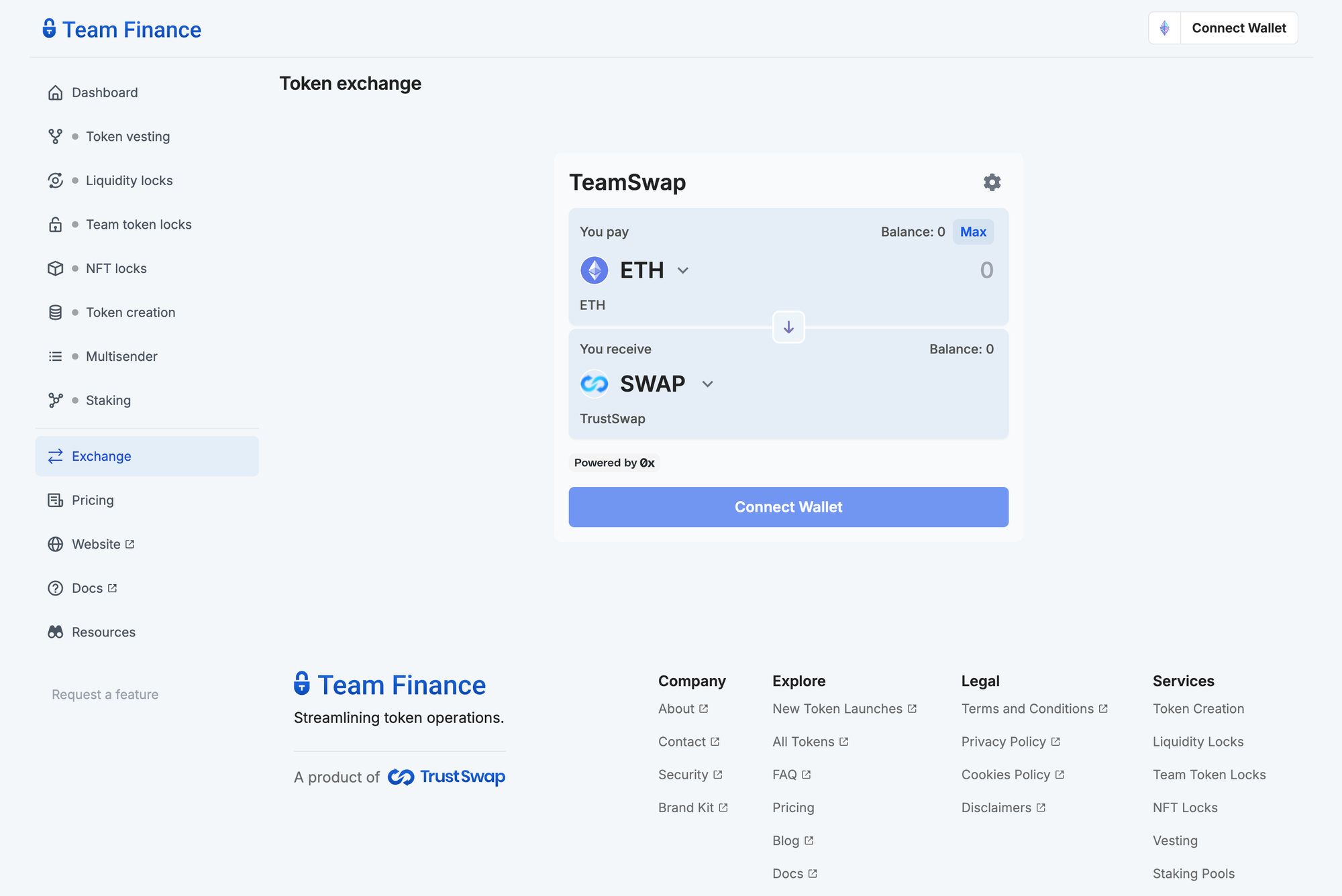The image size is (1342, 896).
Task: Click the Staking nodes icon
Action: coord(55,400)
